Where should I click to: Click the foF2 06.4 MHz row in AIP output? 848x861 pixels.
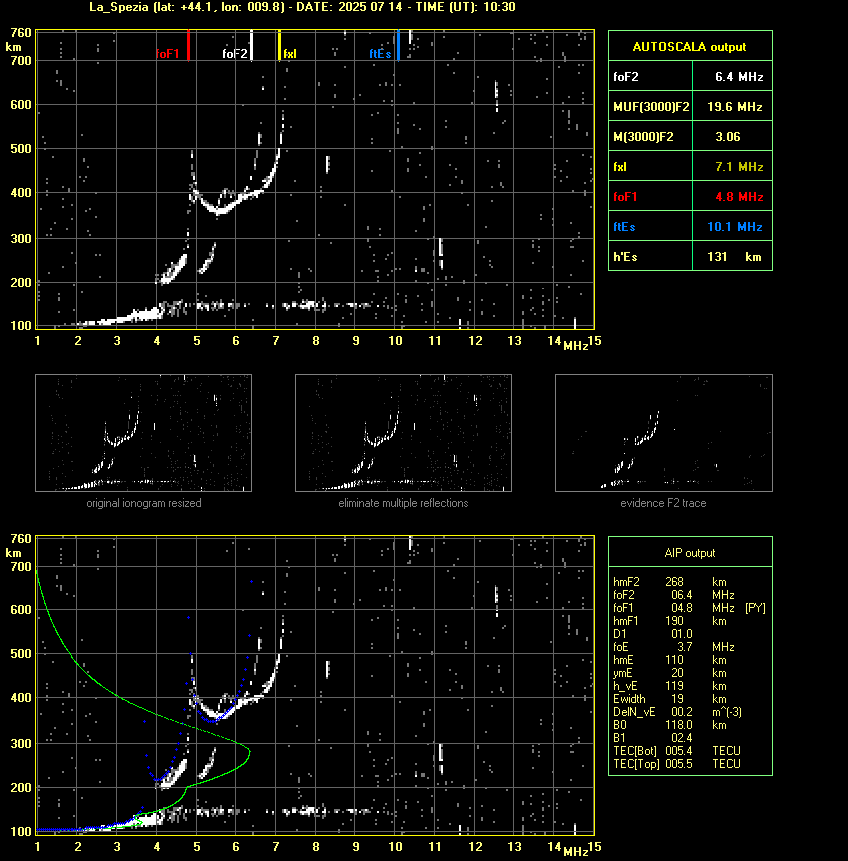tap(673, 595)
